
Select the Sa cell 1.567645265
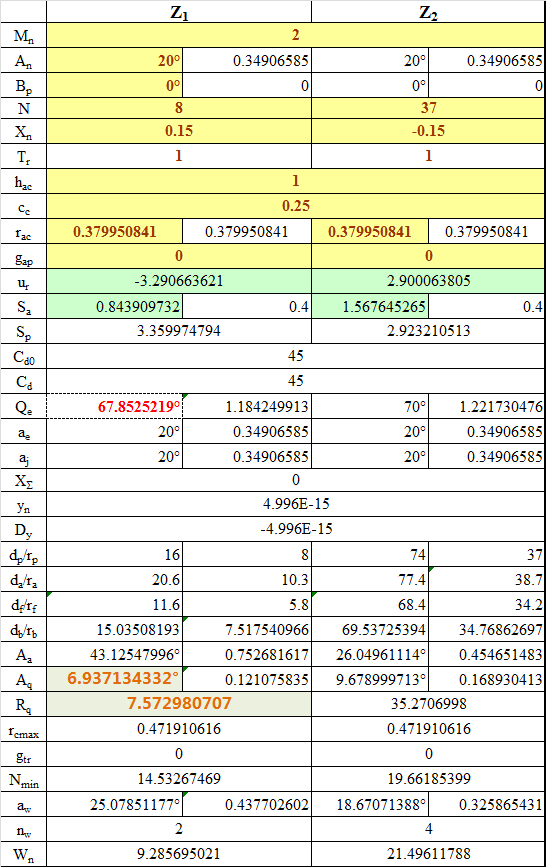pos(370,306)
